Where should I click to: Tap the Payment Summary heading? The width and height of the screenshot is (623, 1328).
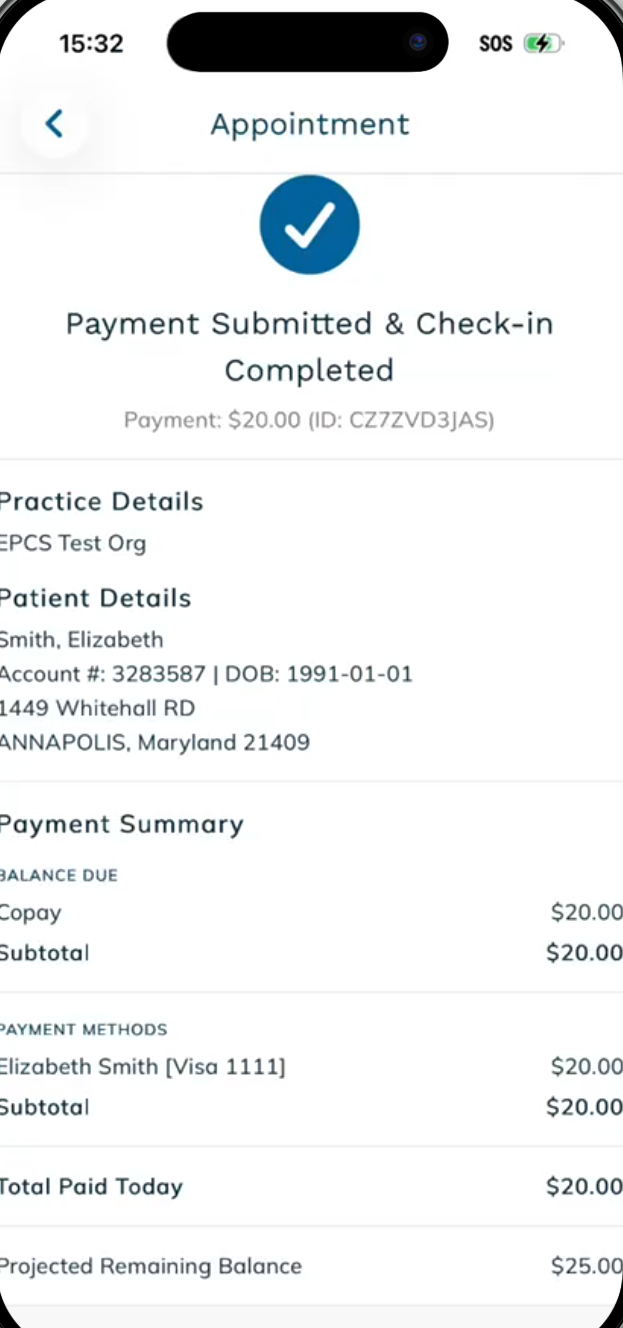tap(121, 825)
